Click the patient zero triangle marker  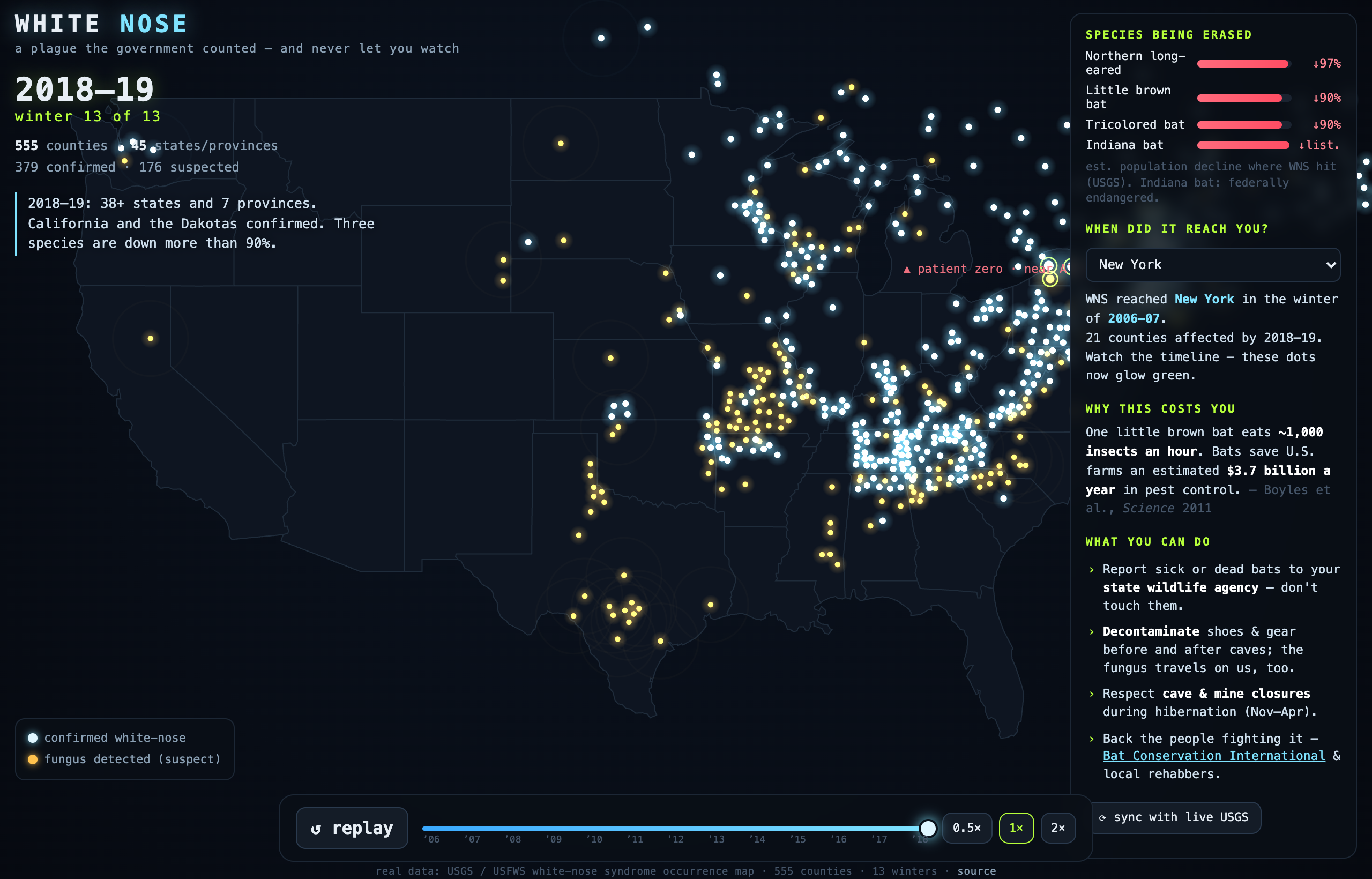[x=907, y=270]
